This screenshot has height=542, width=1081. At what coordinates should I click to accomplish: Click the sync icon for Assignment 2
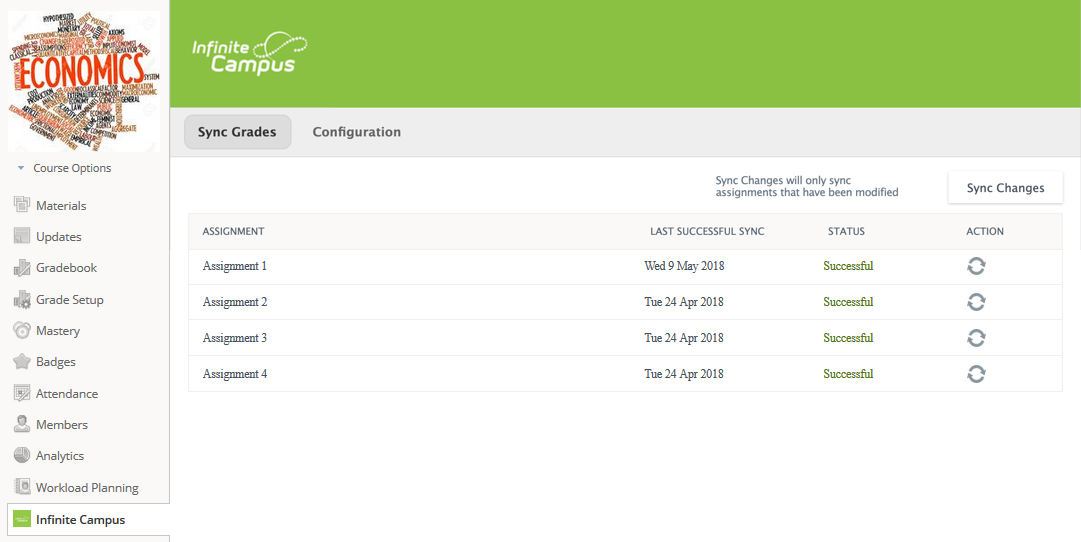(976, 302)
